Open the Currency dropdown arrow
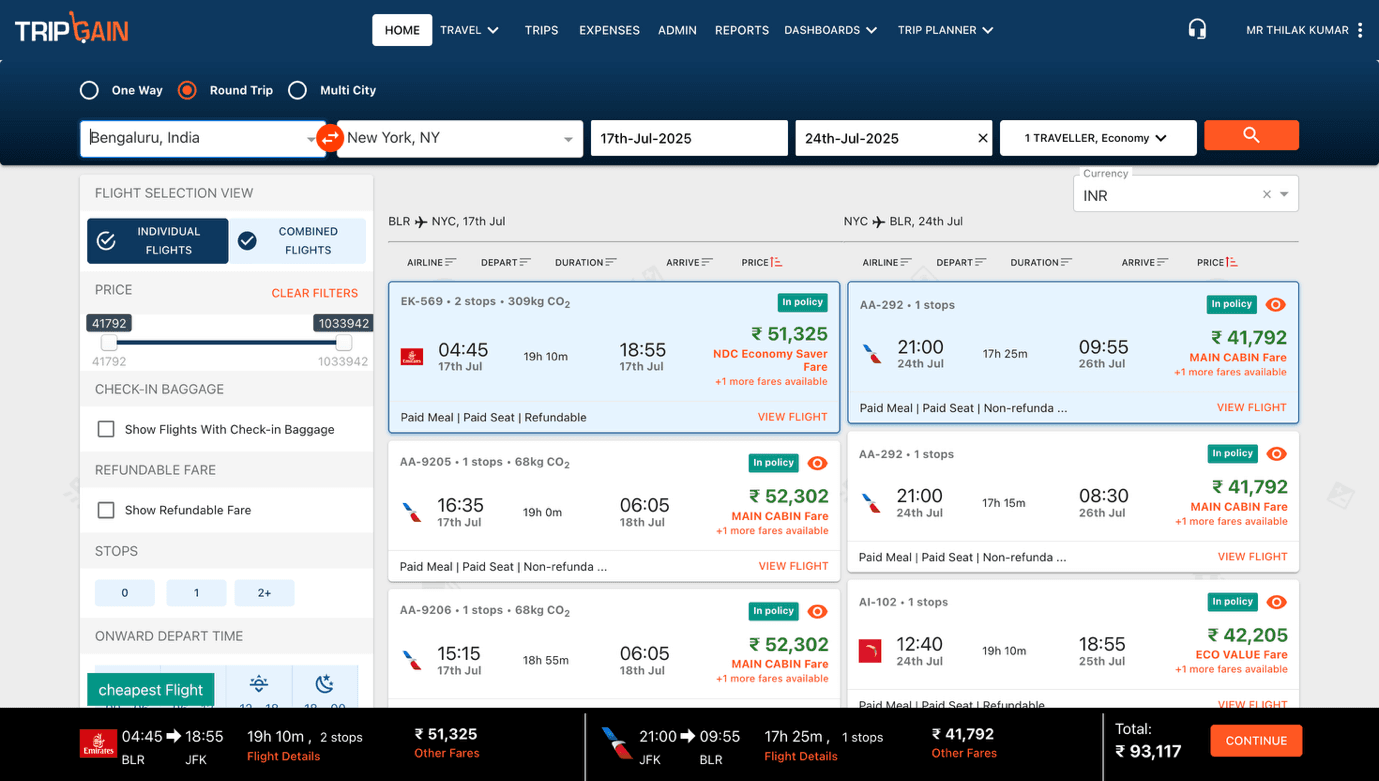 click(1285, 195)
